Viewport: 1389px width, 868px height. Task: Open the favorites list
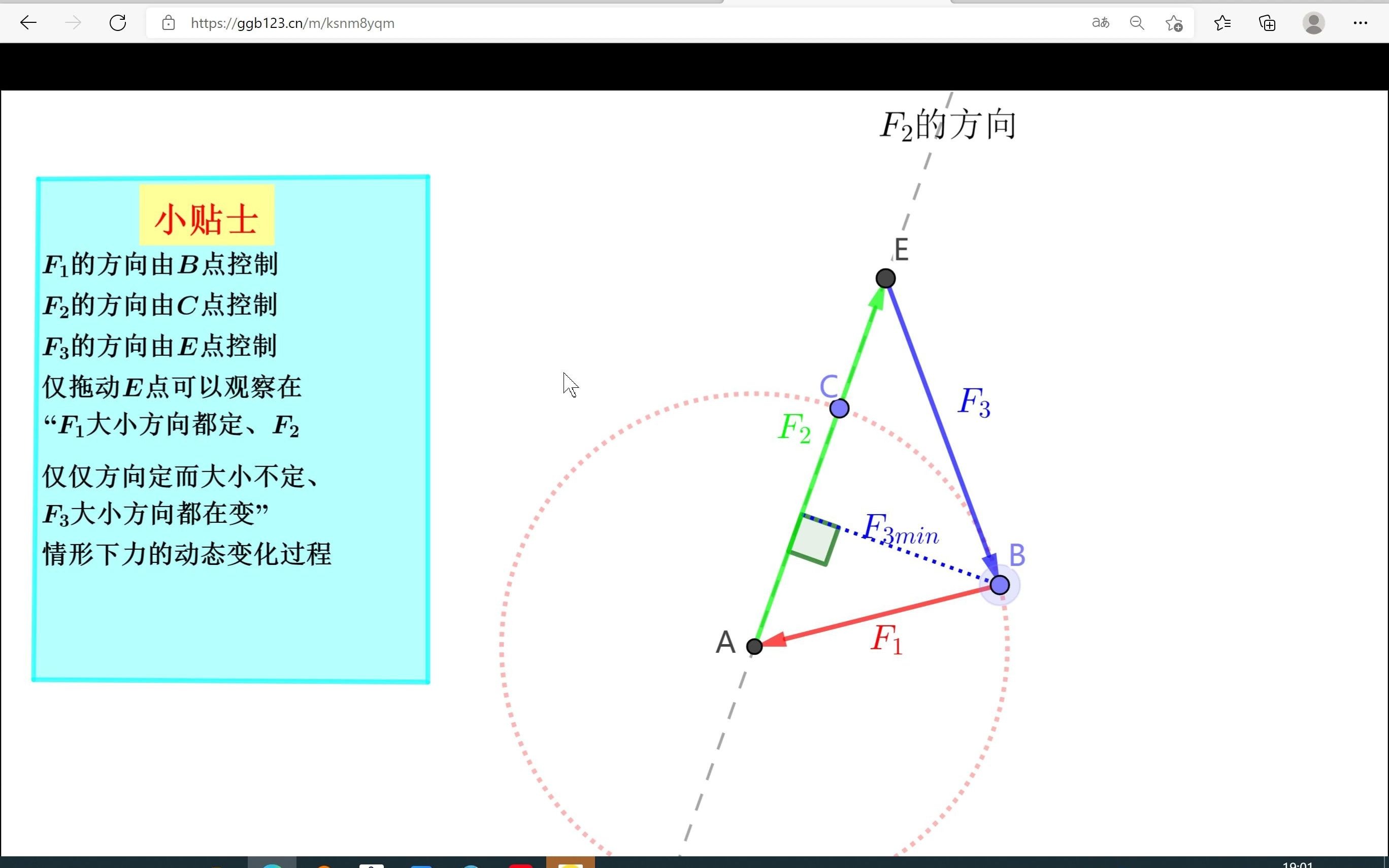click(1222, 23)
